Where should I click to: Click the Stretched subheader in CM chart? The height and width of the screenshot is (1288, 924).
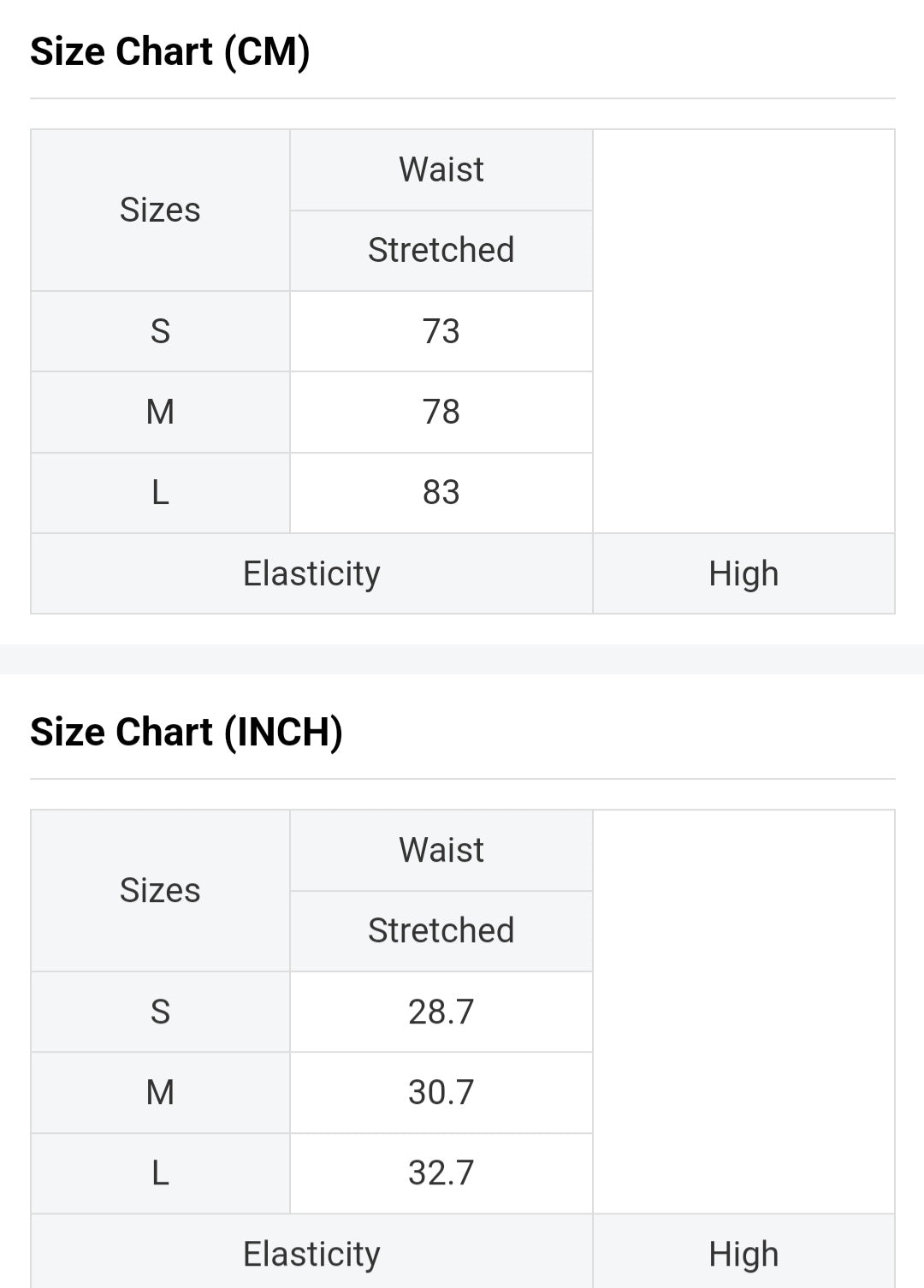(x=441, y=250)
